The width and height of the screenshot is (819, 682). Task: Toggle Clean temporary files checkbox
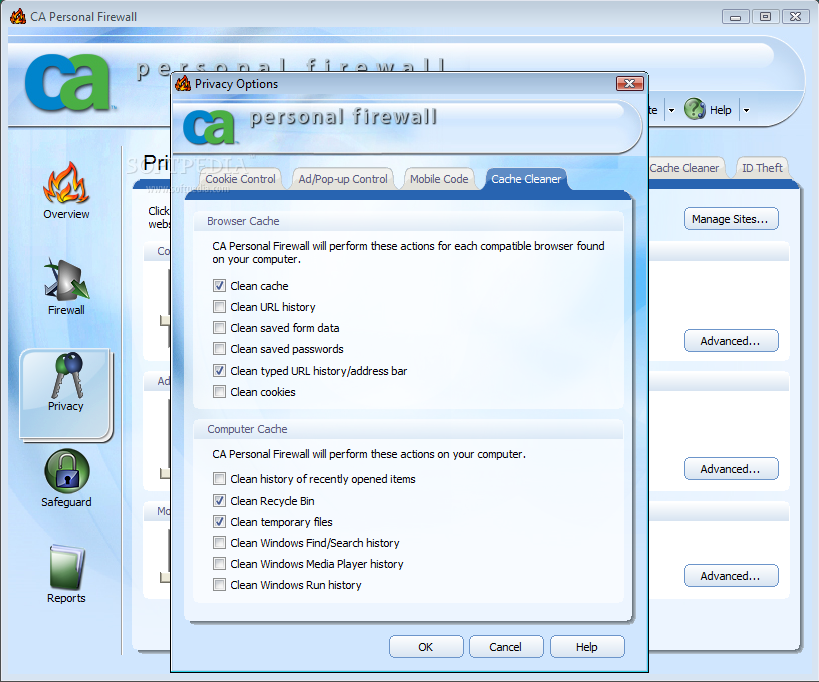(x=219, y=522)
